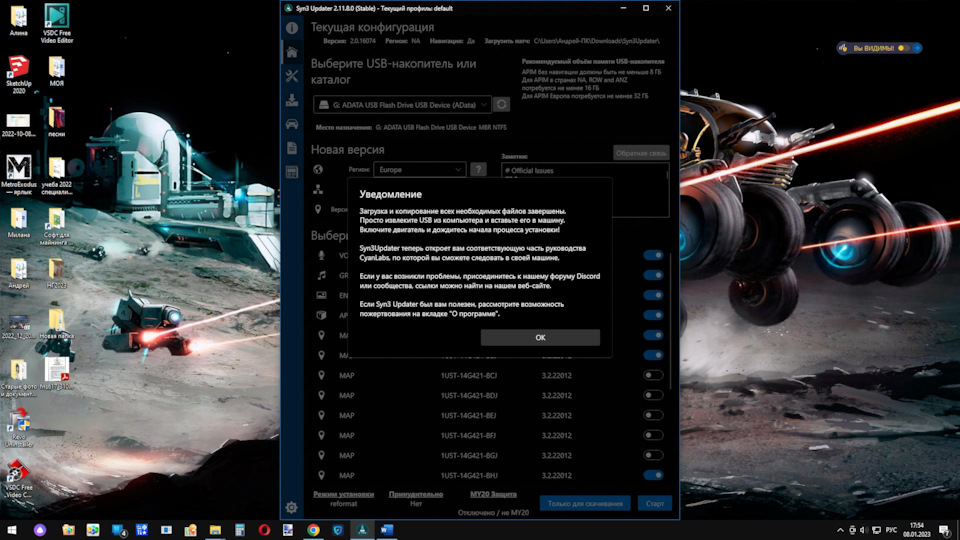This screenshot has height=540, width=960.
Task: Open the wrench and screwdriver utility tab
Action: pos(292,76)
